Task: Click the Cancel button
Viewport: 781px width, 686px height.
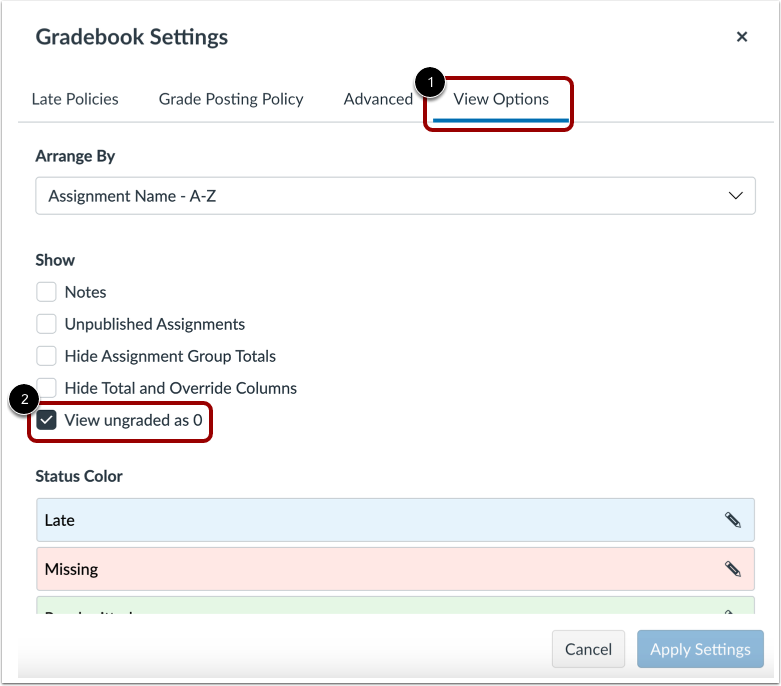Action: (588, 649)
